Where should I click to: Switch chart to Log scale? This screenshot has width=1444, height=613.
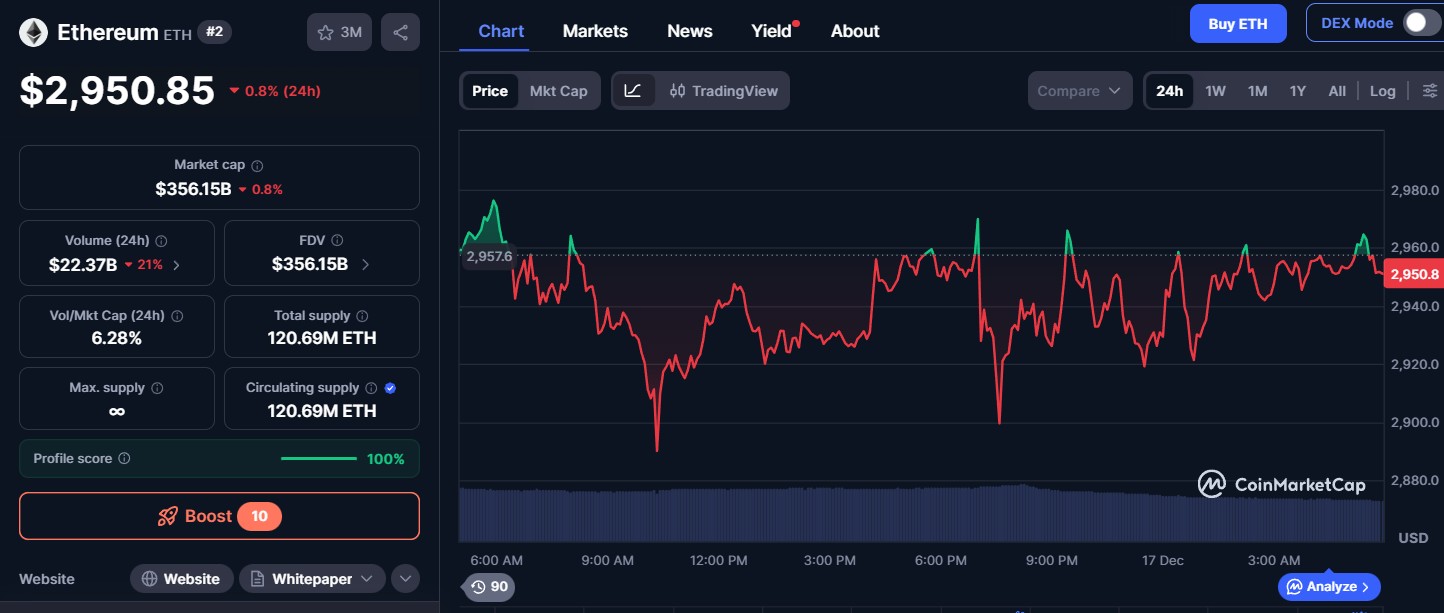tap(1383, 90)
